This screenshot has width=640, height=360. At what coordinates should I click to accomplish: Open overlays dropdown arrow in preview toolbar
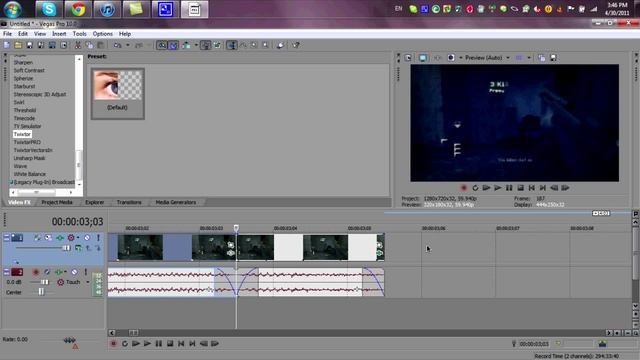[529, 58]
